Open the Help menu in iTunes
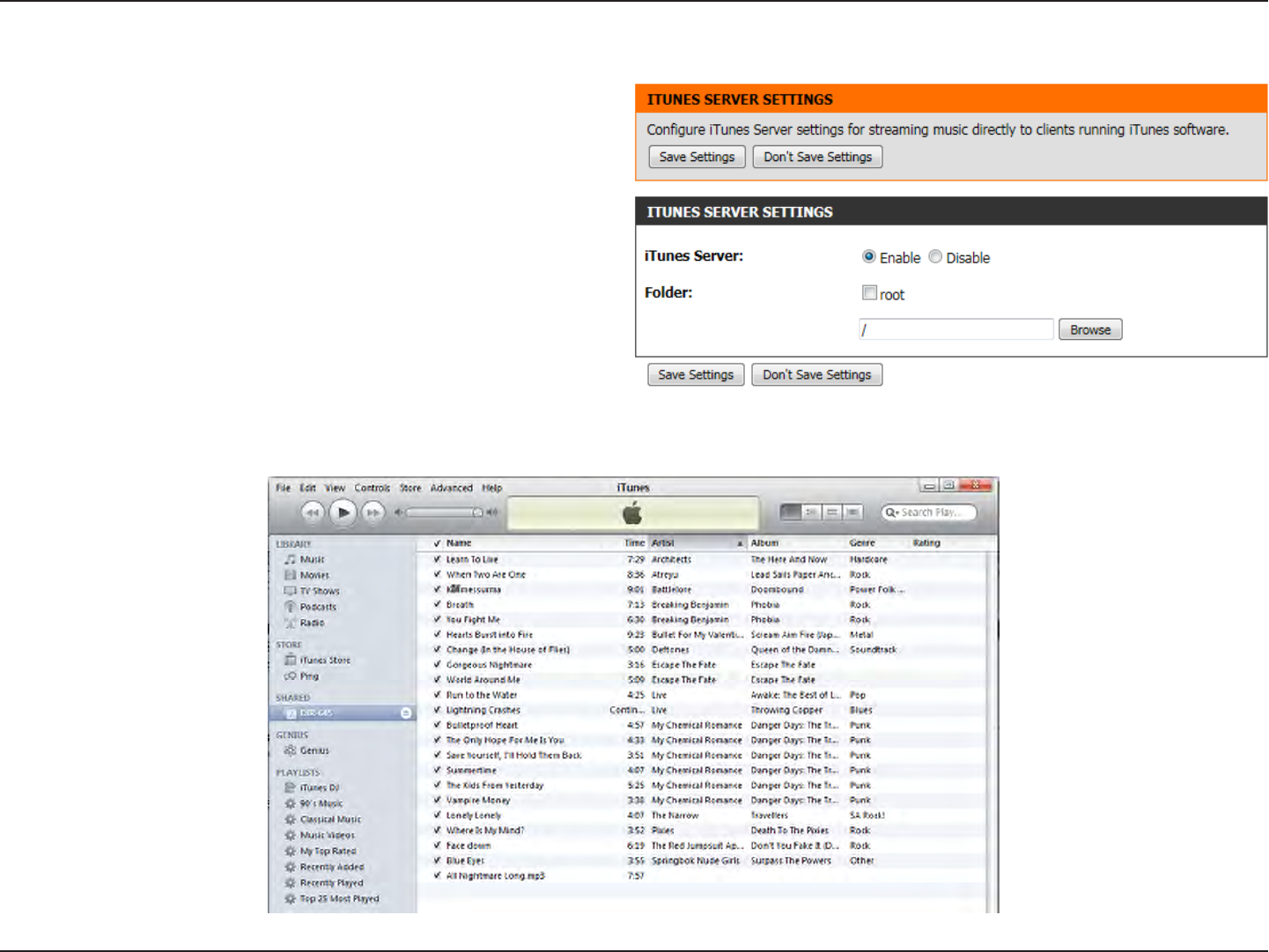The image size is (1269, 952). pyautogui.click(x=492, y=488)
